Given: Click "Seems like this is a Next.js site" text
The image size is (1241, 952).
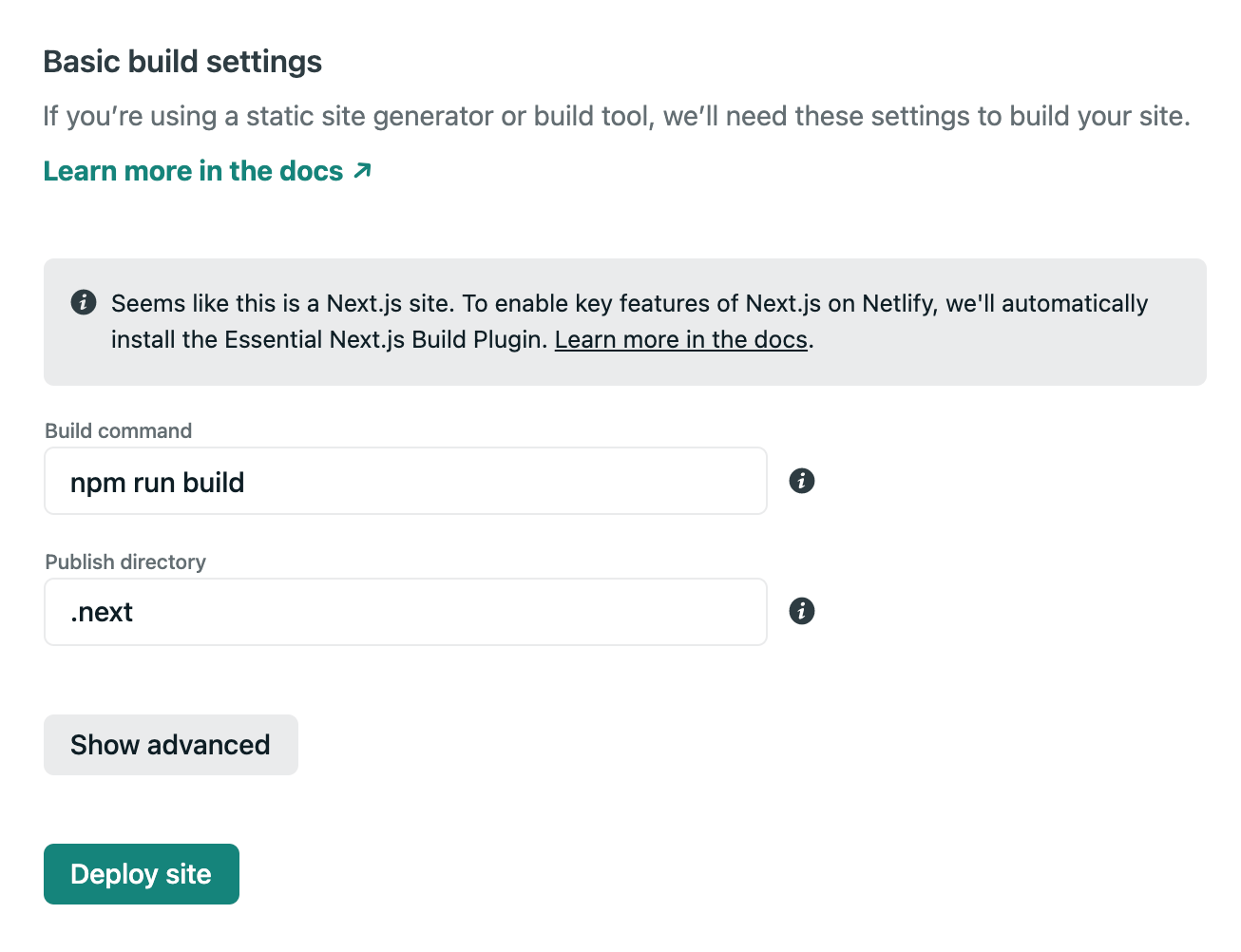Looking at the screenshot, I should pyautogui.click(x=282, y=304).
